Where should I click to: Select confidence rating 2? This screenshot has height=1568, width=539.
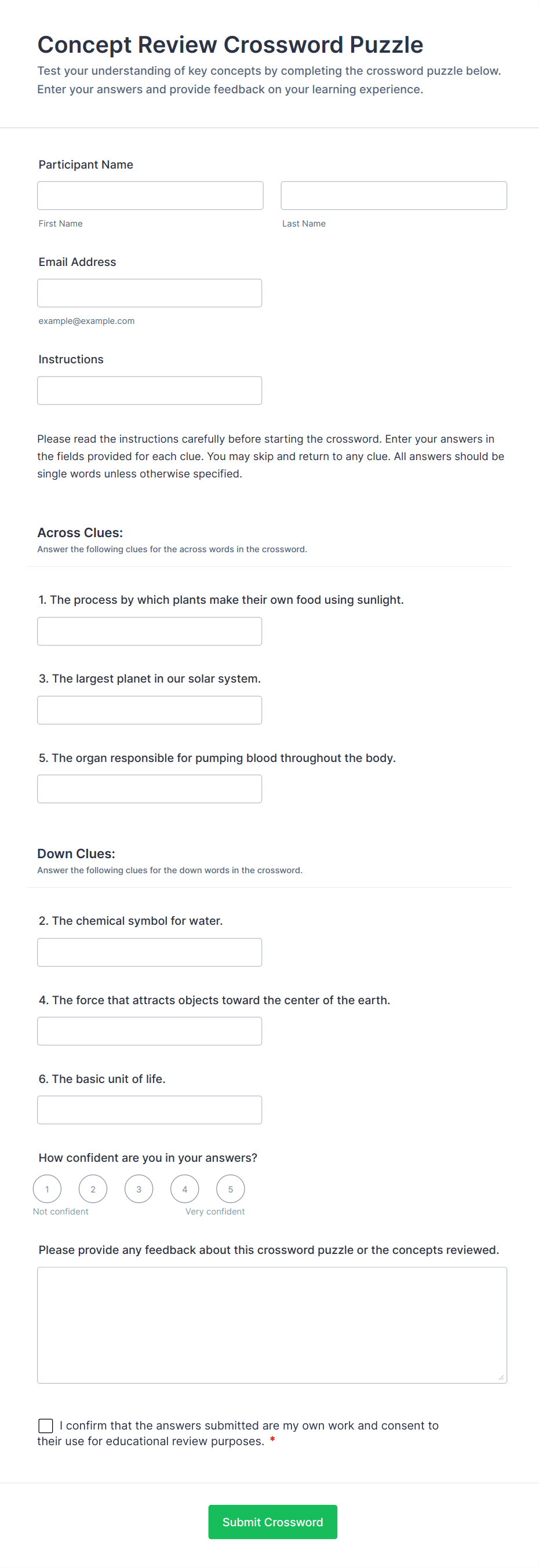[x=93, y=1189]
